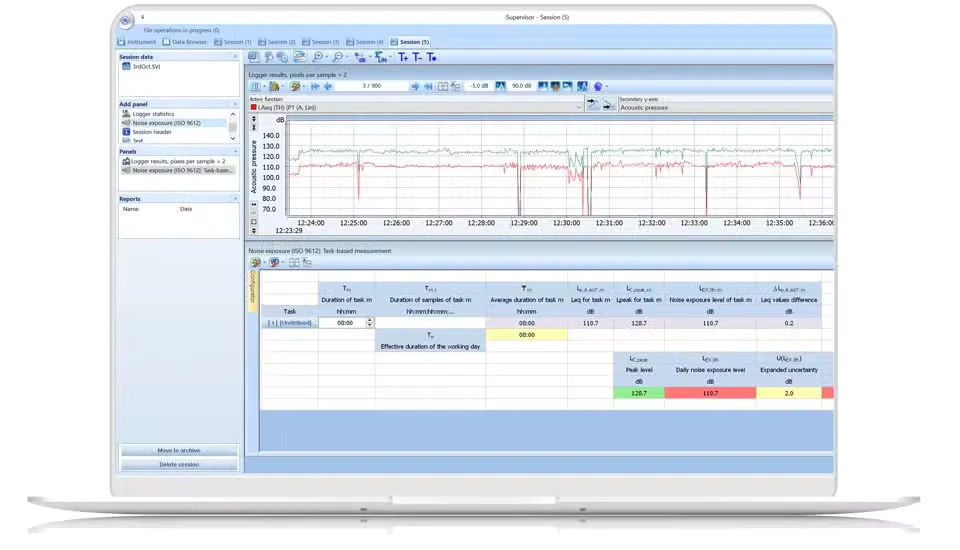Collapse the Session data panel

235,56
